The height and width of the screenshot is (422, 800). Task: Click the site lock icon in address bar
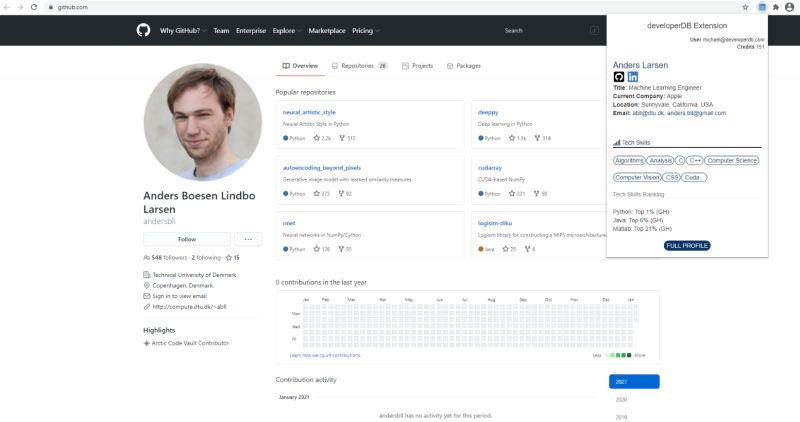point(50,7)
